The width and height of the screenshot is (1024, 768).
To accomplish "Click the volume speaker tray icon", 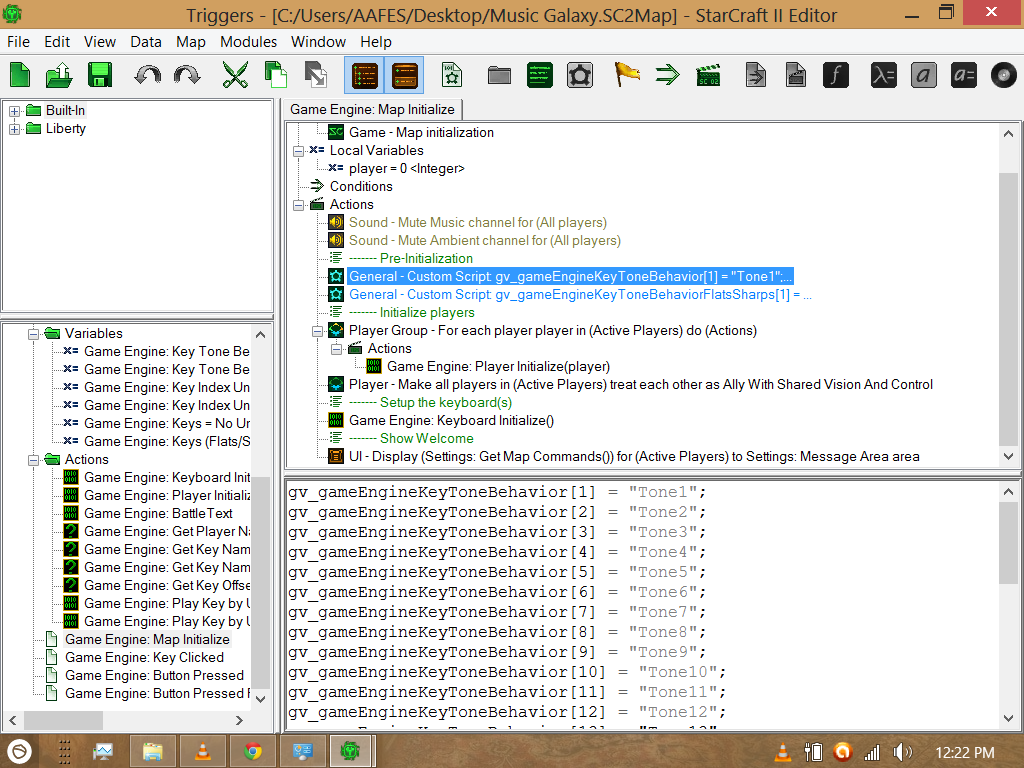I will pyautogui.click(x=902, y=752).
